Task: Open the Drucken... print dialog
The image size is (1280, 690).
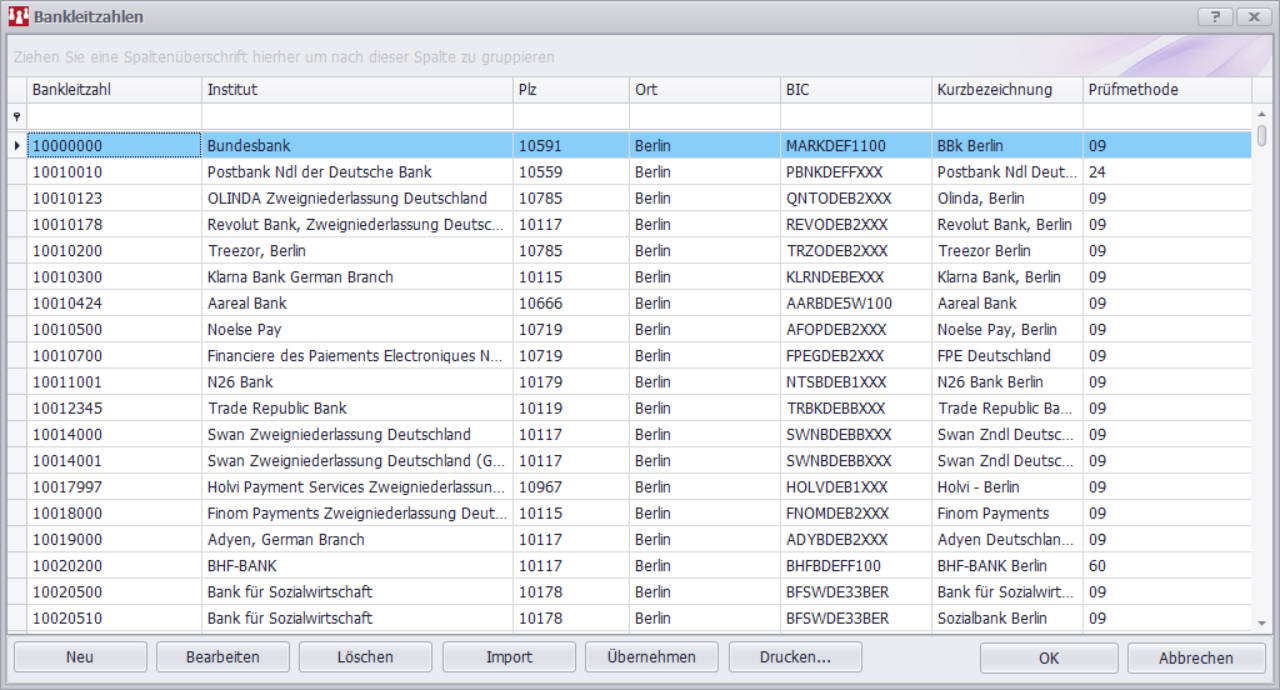Action: (x=795, y=657)
